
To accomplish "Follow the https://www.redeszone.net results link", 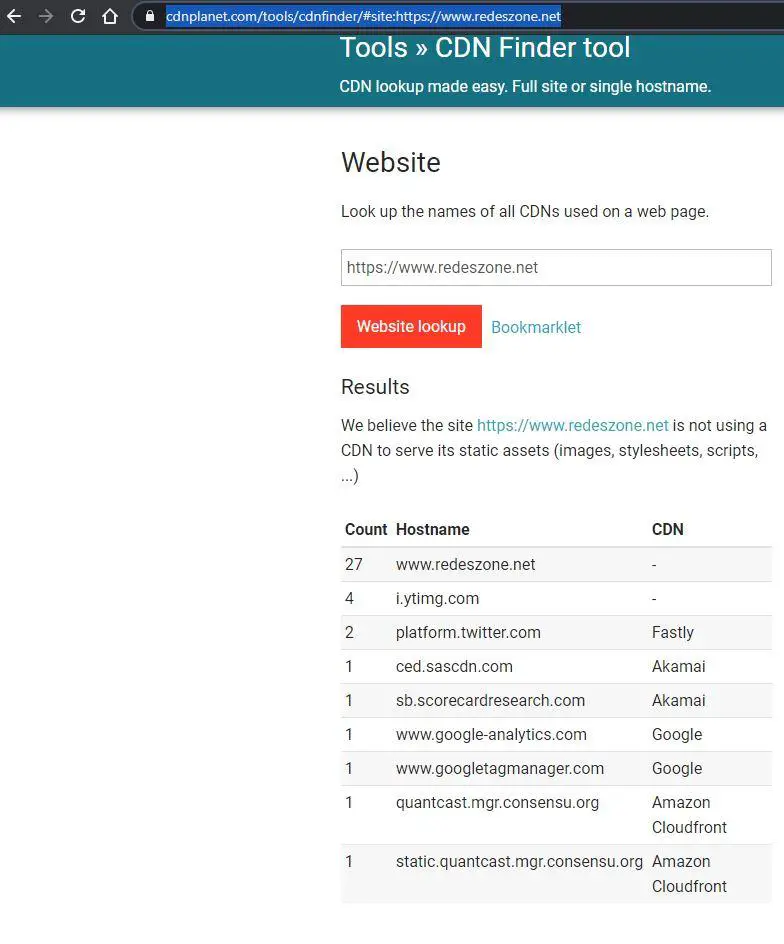I will [573, 426].
